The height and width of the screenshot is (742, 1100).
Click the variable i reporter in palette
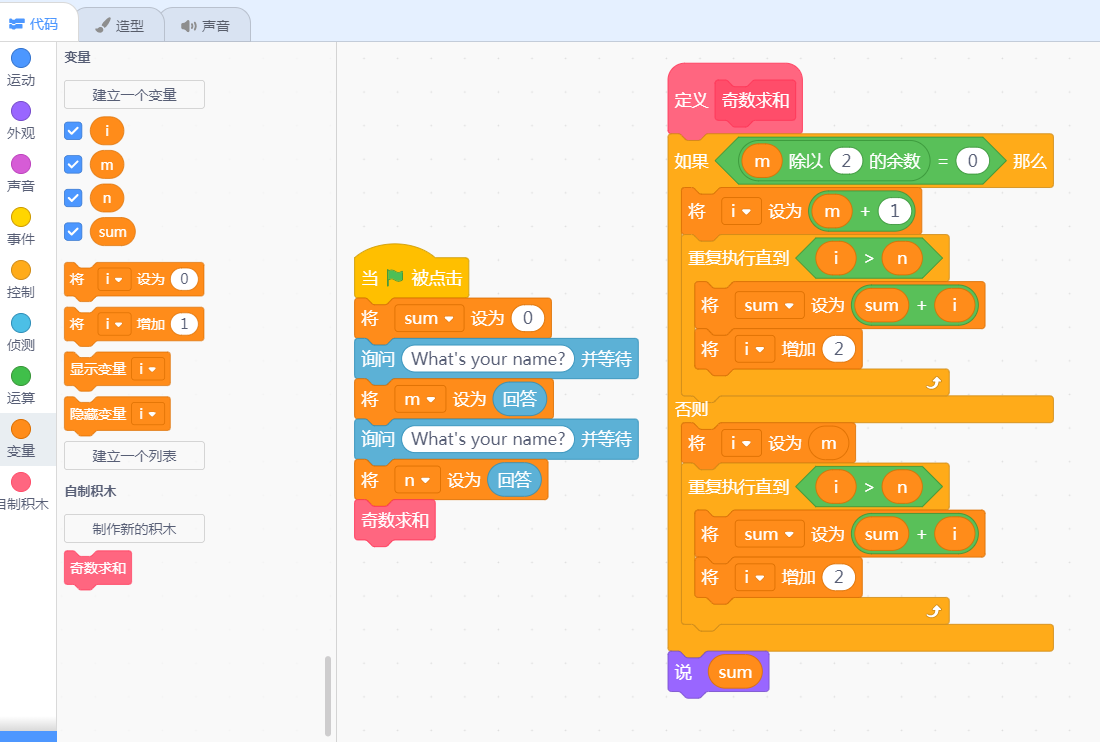pyautogui.click(x=107, y=130)
